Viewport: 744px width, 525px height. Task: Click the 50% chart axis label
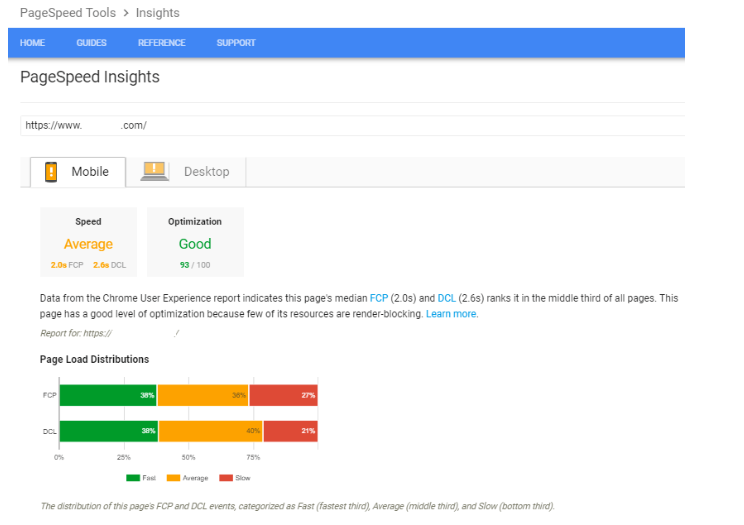pos(188,458)
